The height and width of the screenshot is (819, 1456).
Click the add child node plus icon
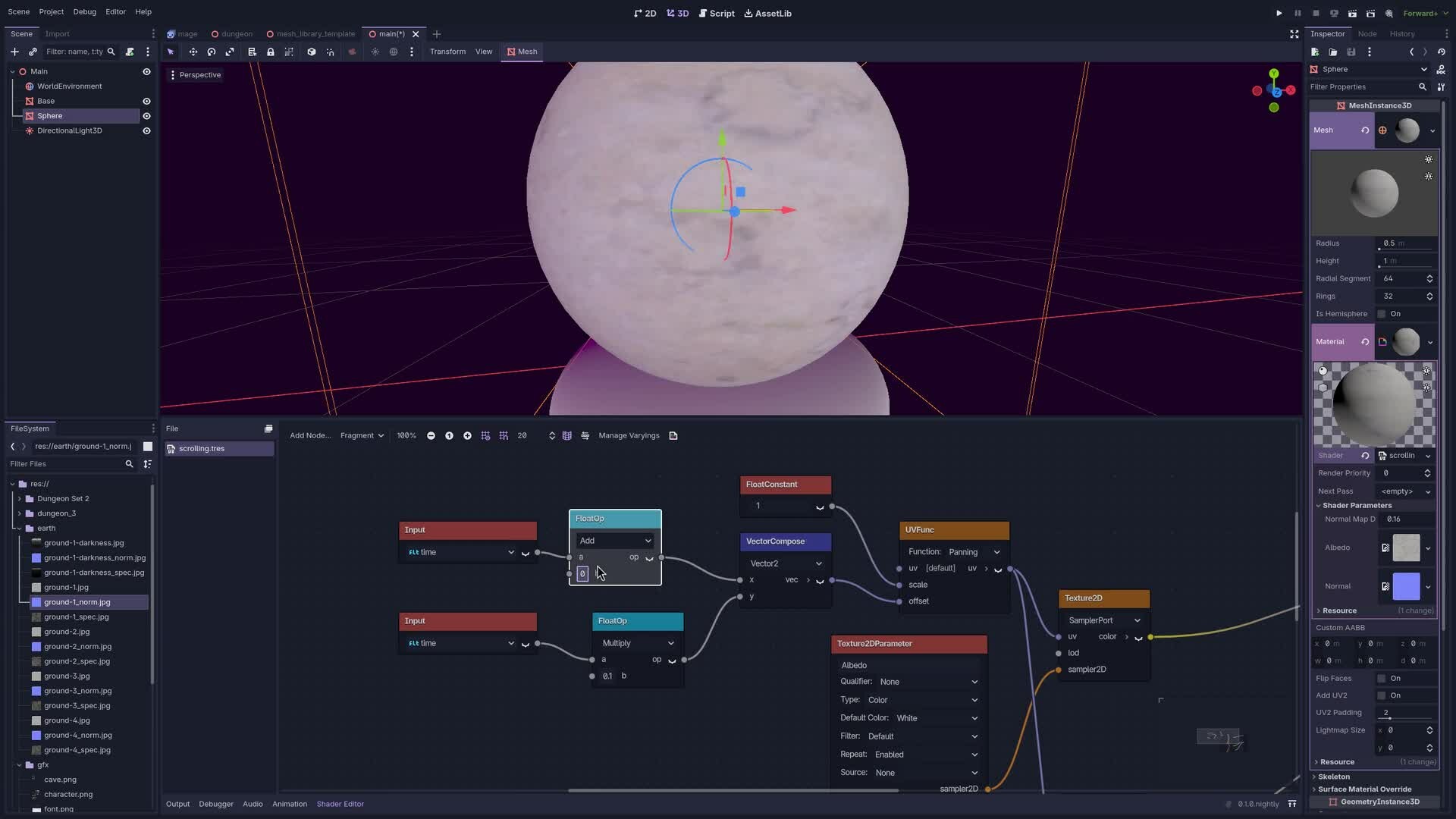[14, 52]
